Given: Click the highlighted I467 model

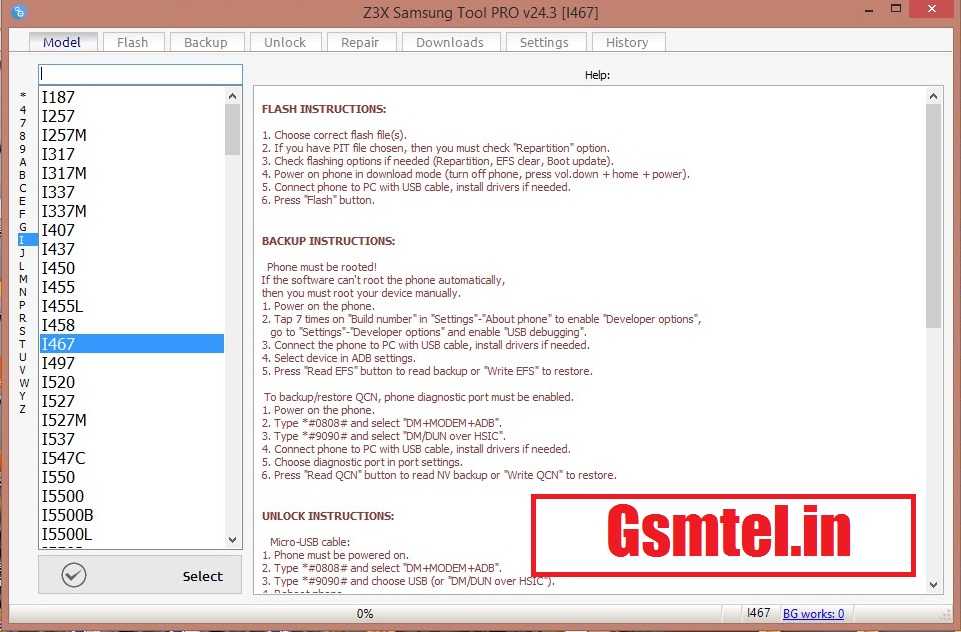Looking at the screenshot, I should [x=132, y=344].
